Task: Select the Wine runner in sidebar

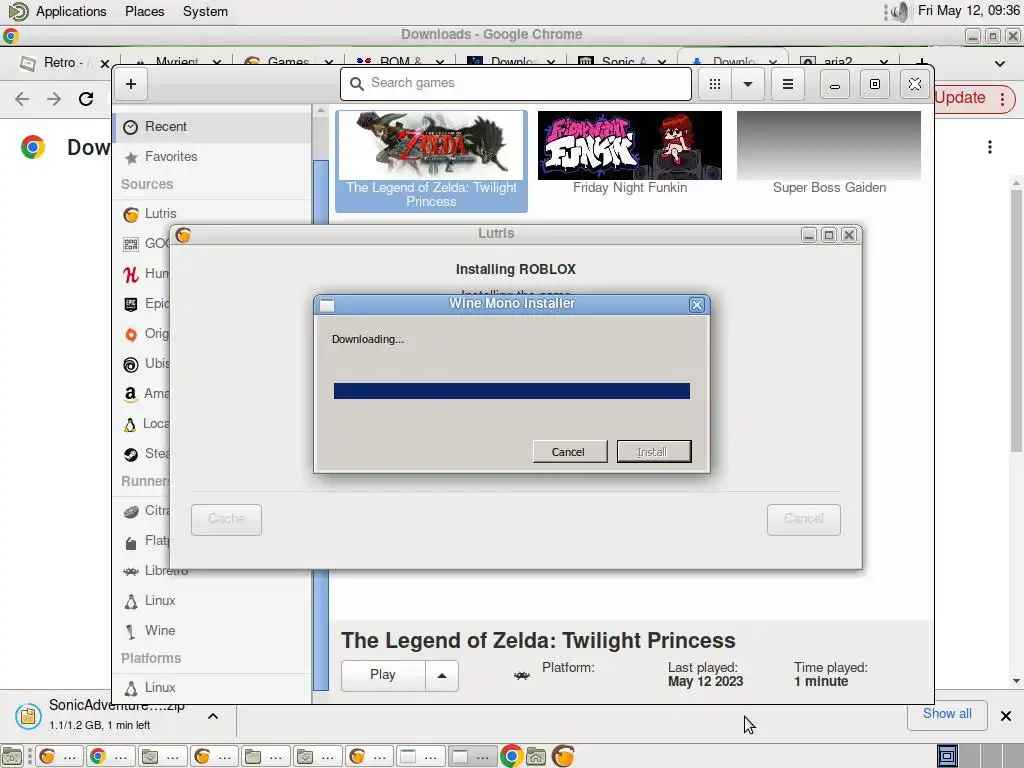Action: (x=212, y=631)
